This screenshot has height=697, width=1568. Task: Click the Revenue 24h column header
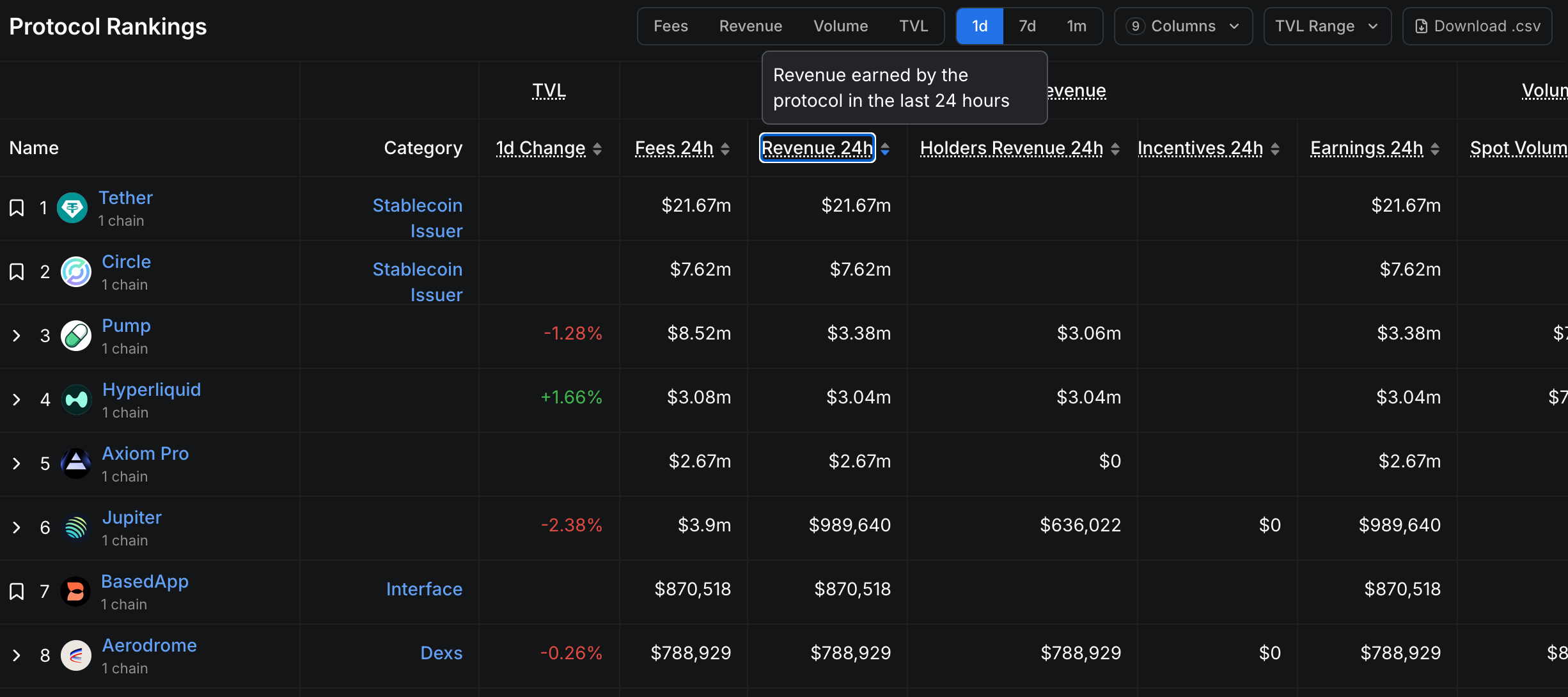tap(817, 148)
